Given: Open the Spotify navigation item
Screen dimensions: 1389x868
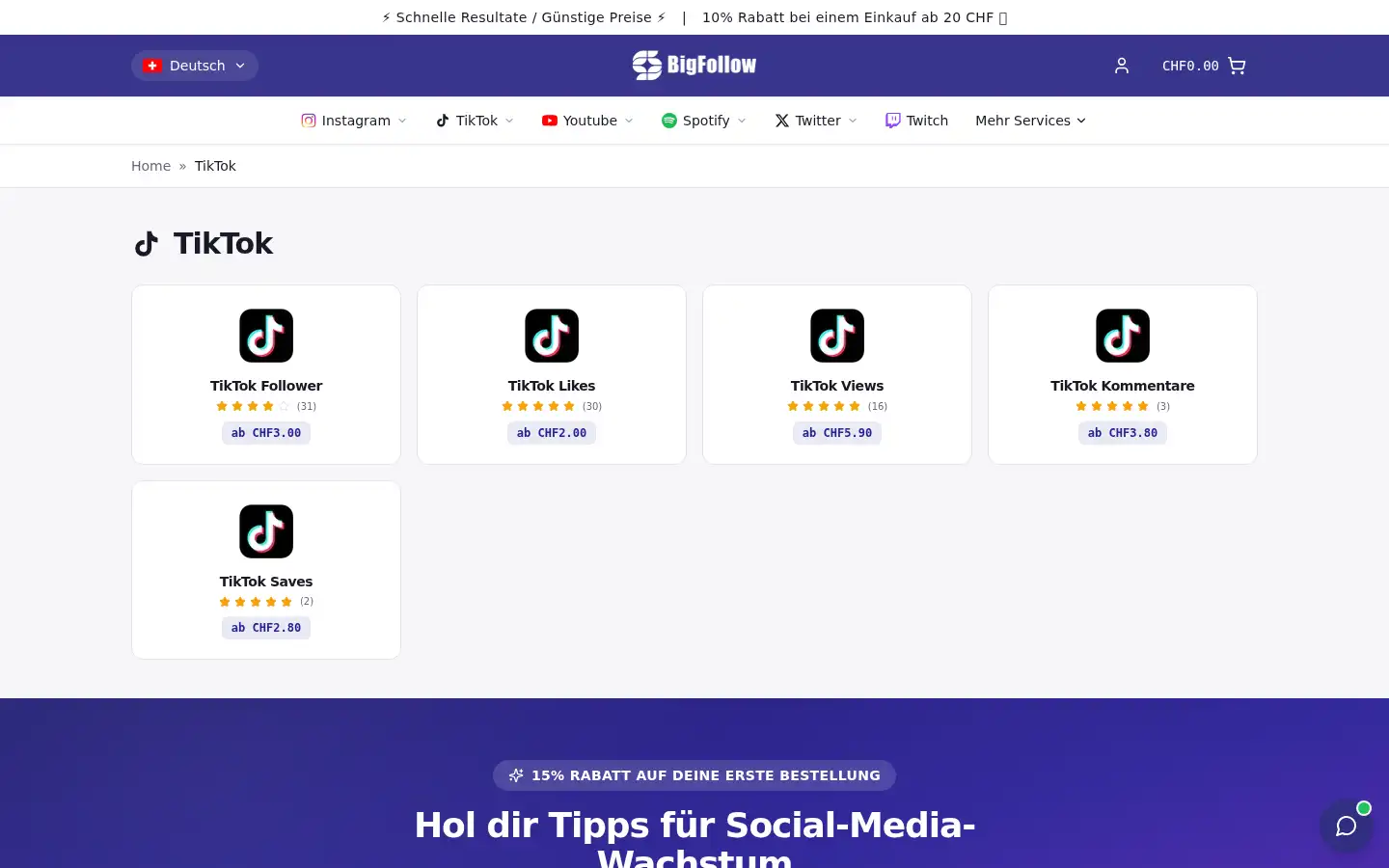Looking at the screenshot, I should (704, 121).
